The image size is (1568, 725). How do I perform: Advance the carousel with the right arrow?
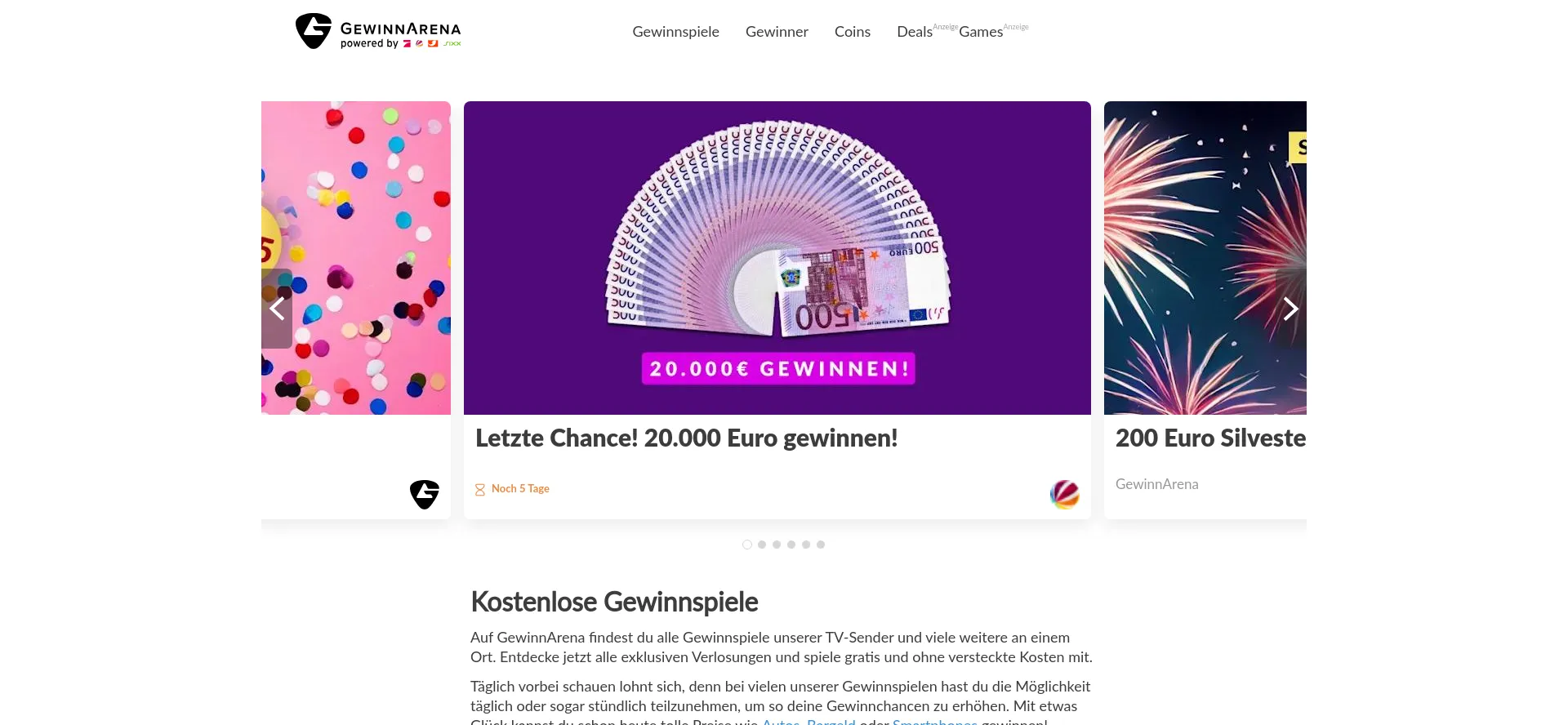[x=1290, y=309]
